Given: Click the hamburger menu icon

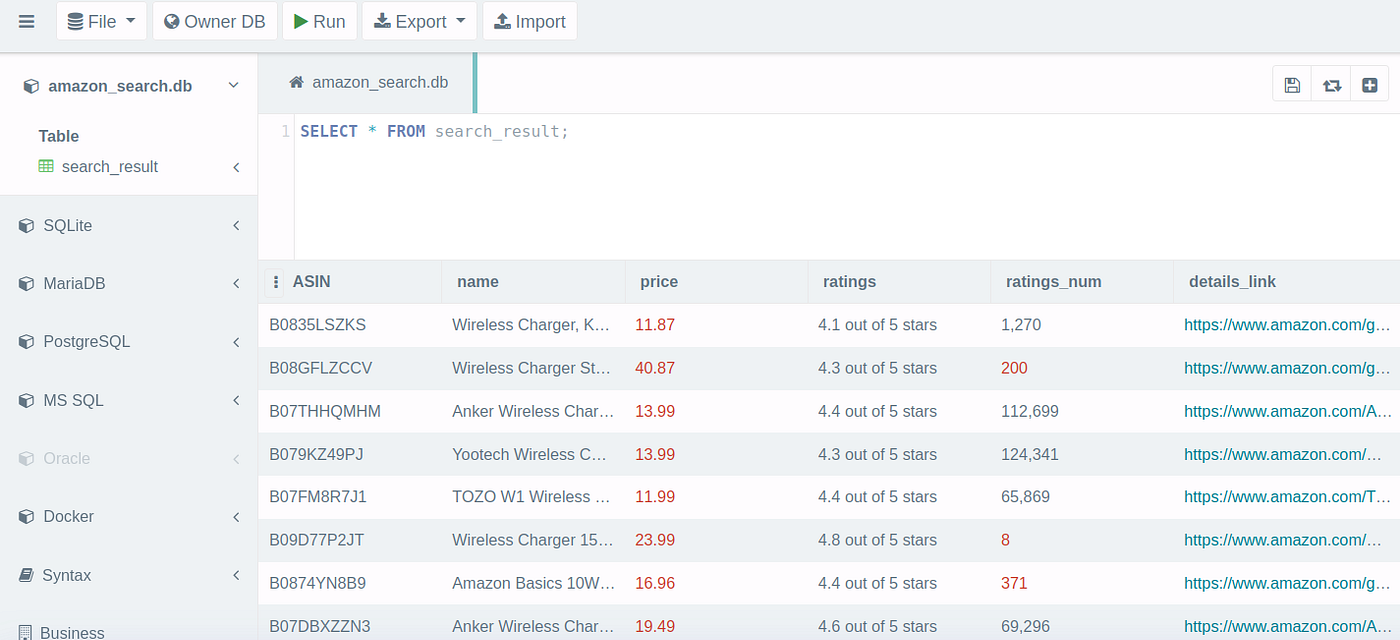Looking at the screenshot, I should pos(27,20).
